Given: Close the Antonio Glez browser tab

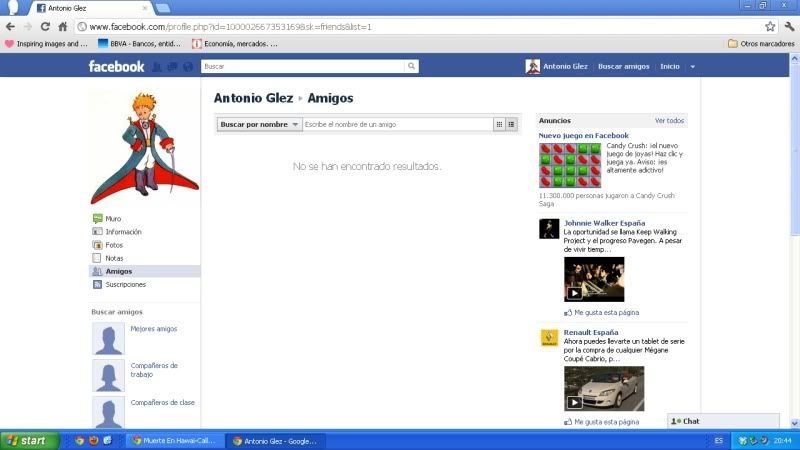Looking at the screenshot, I should pyautogui.click(x=145, y=8).
